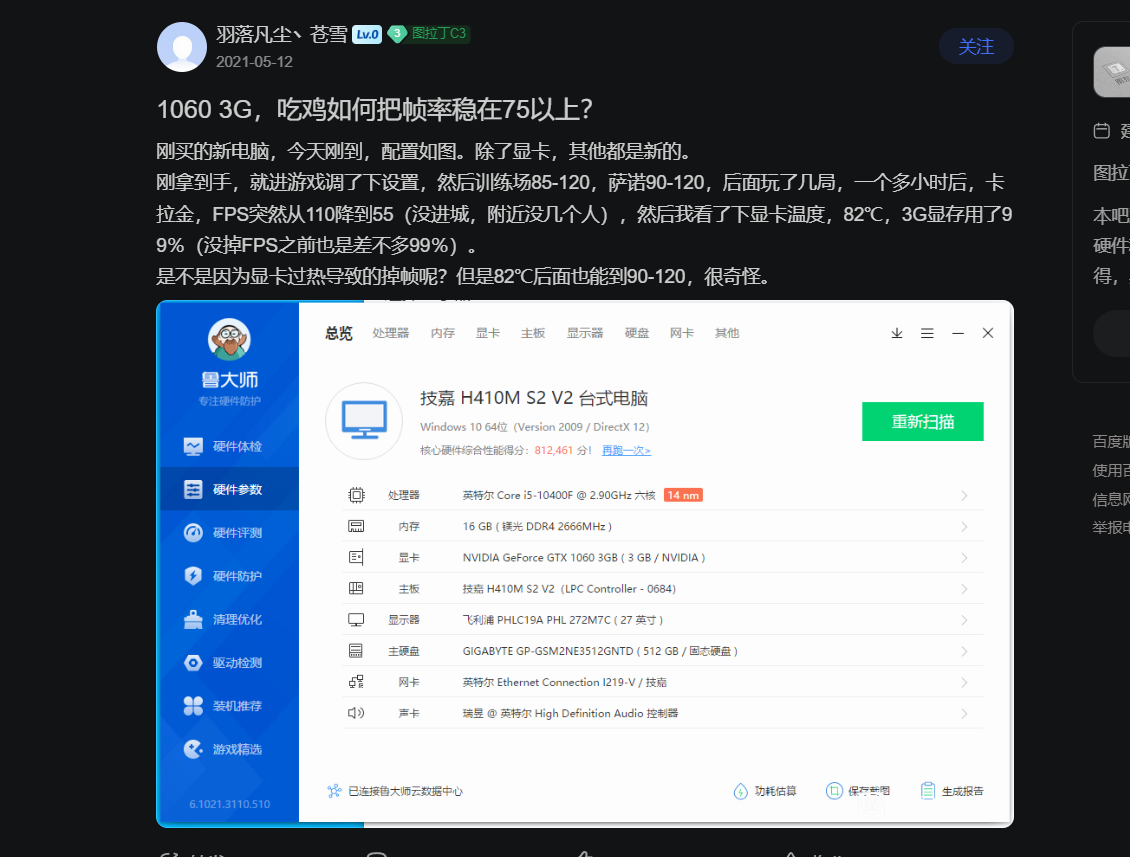Viewport: 1130px width, 857px height.
Task: Click the motherboard row icon
Action: click(x=356, y=588)
